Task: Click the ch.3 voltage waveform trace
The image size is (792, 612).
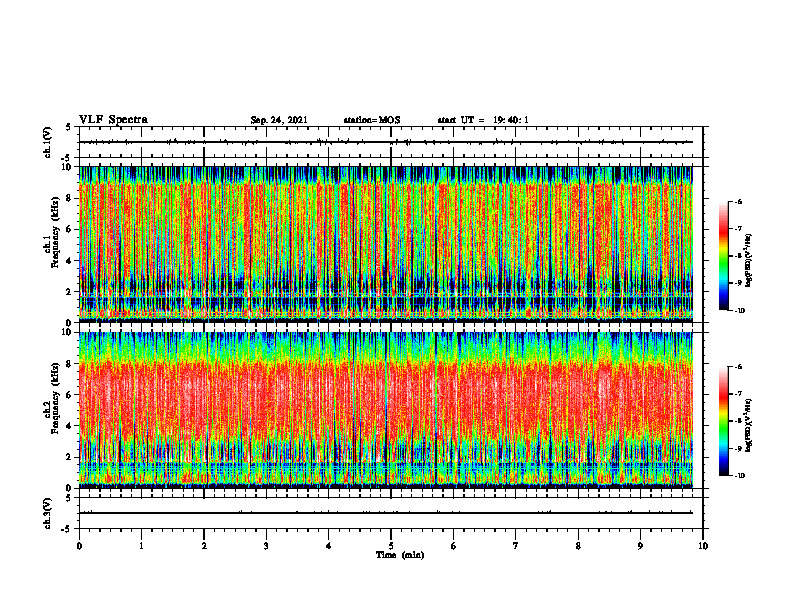Action: [386, 513]
